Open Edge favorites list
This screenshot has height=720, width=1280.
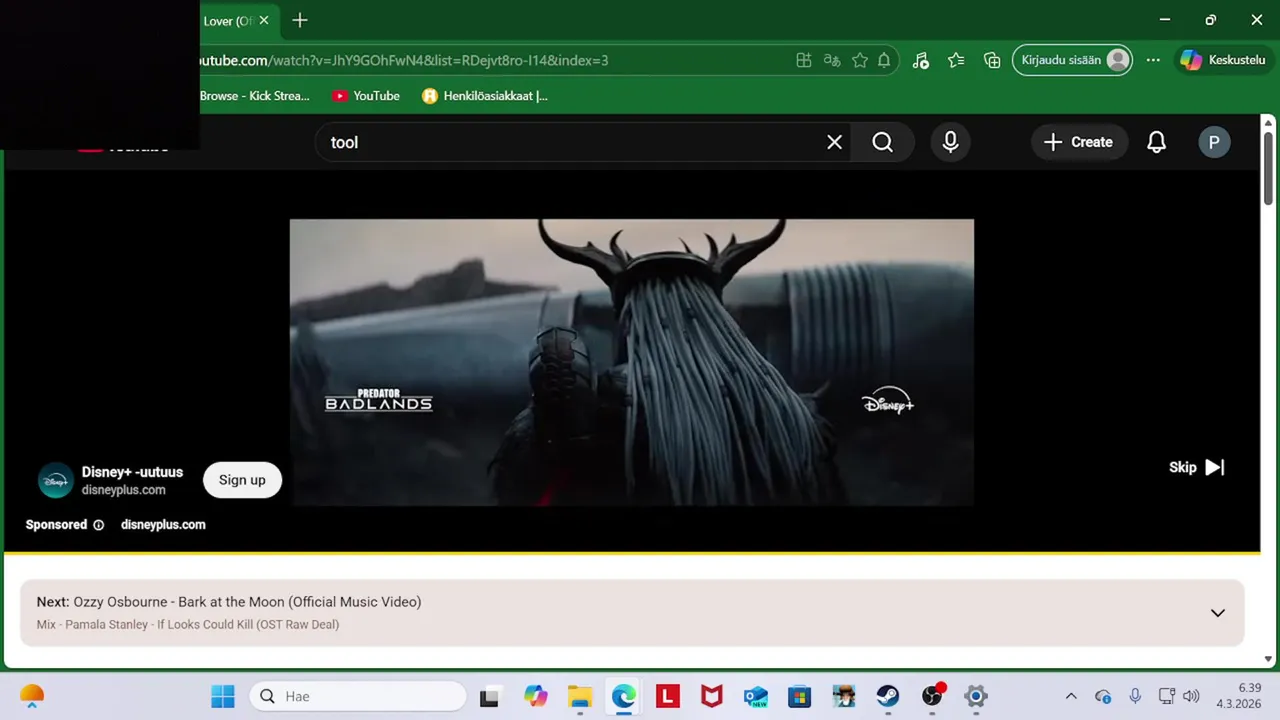tap(956, 60)
